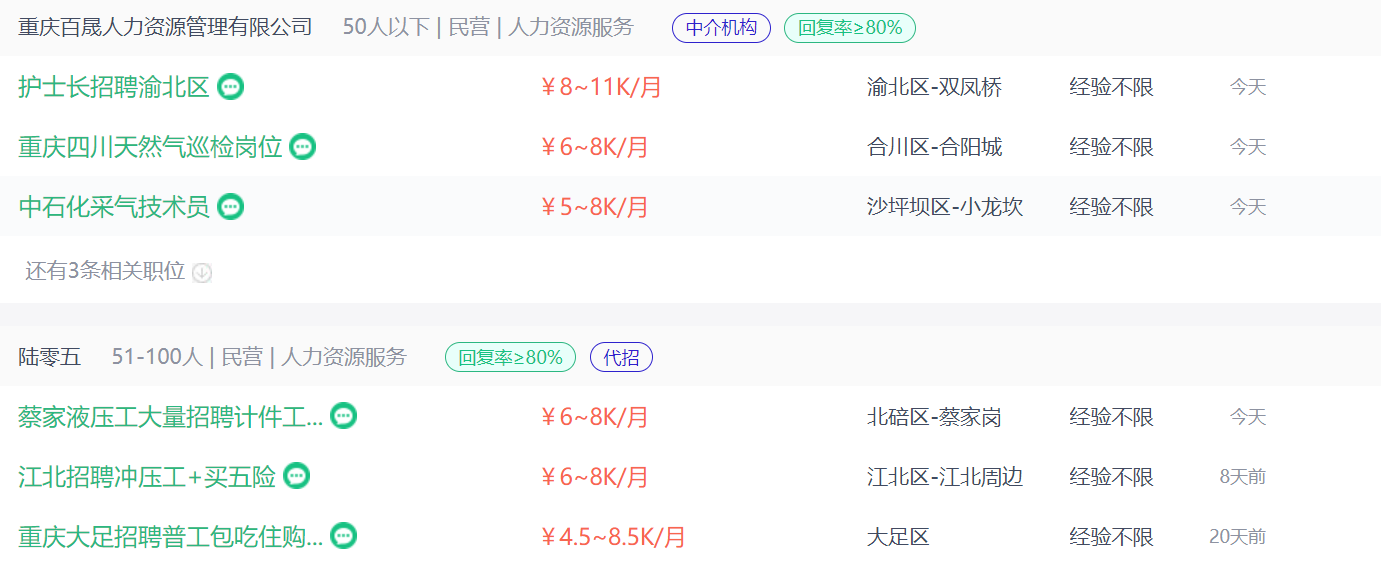Image resolution: width=1381 pixels, height=565 pixels.
Task: Click the 代招 tag
Action: [x=621, y=357]
